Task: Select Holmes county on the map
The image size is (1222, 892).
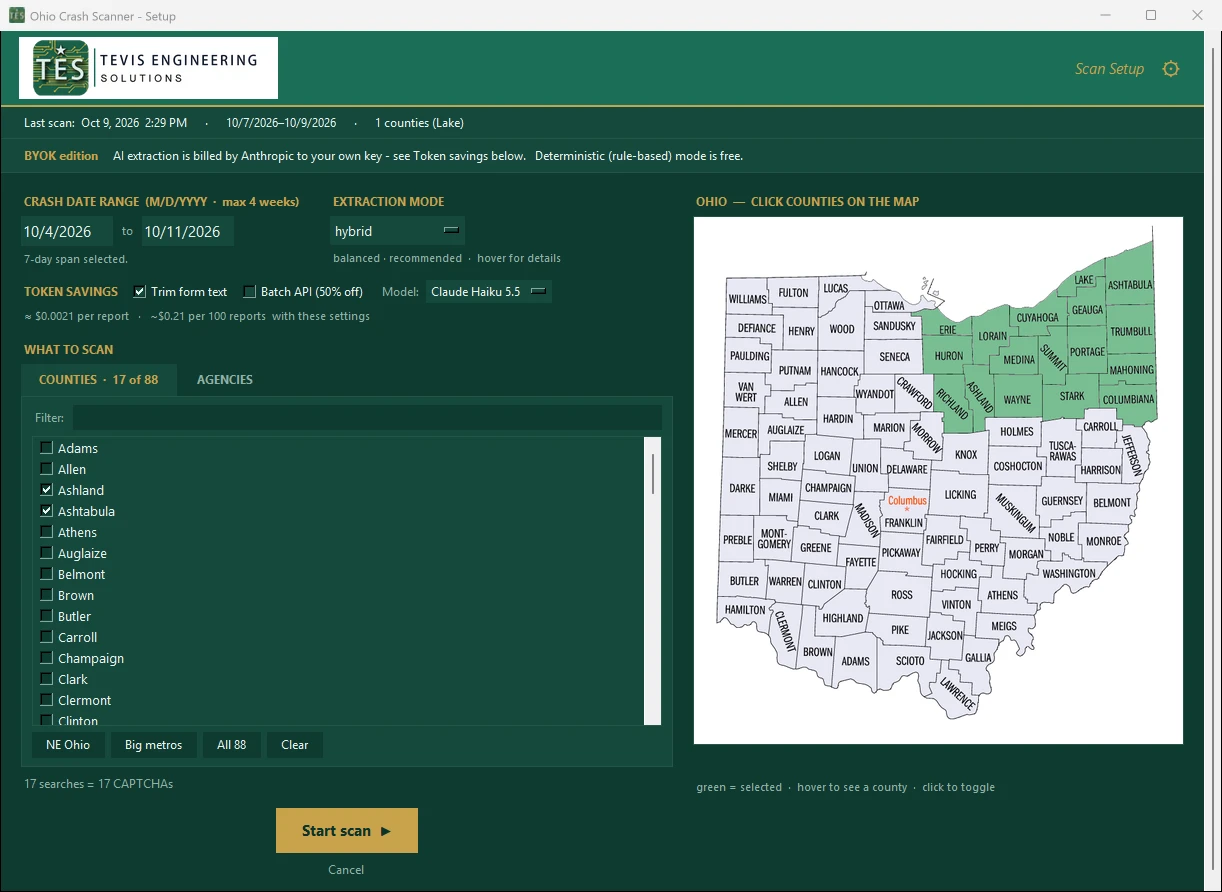Action: pos(1017,432)
